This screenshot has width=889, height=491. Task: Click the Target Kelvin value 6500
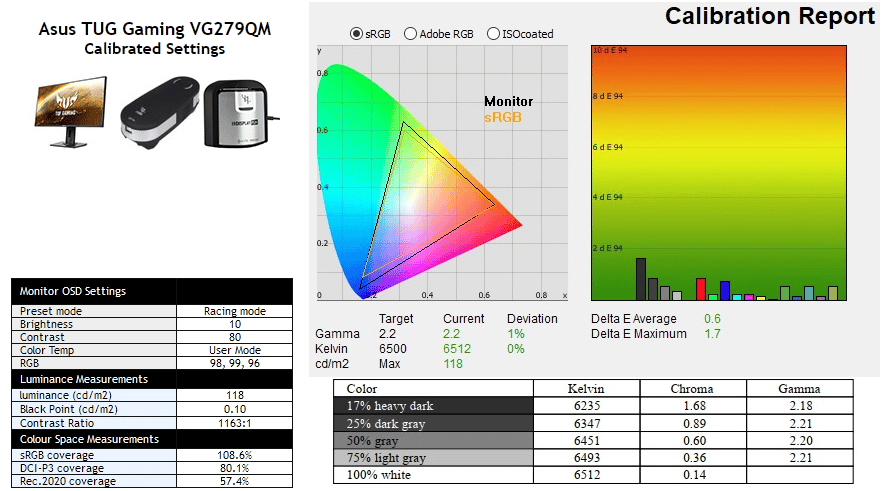point(393,349)
